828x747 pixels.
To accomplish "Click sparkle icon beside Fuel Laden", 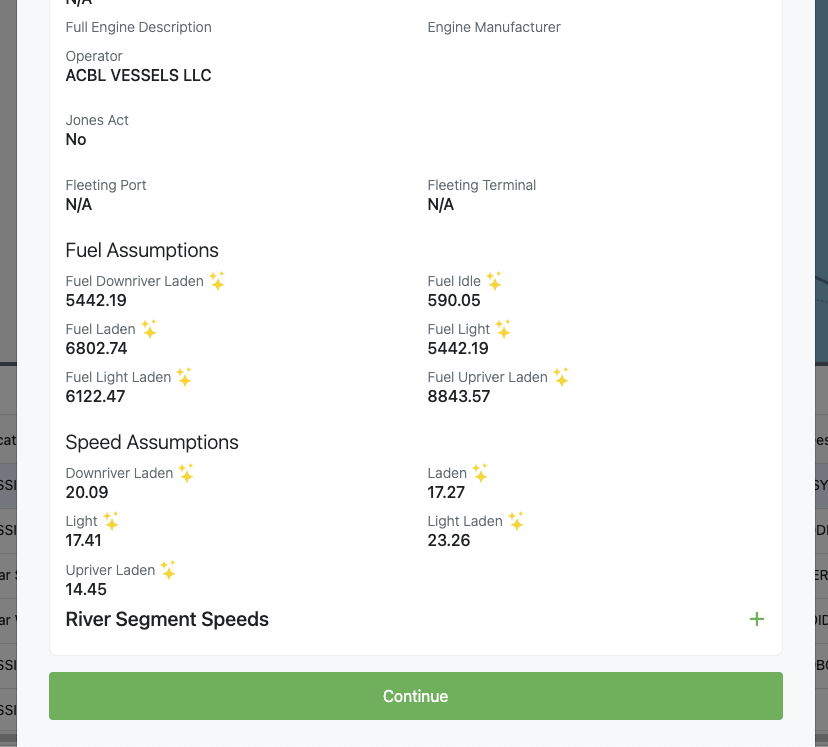I will [149, 329].
